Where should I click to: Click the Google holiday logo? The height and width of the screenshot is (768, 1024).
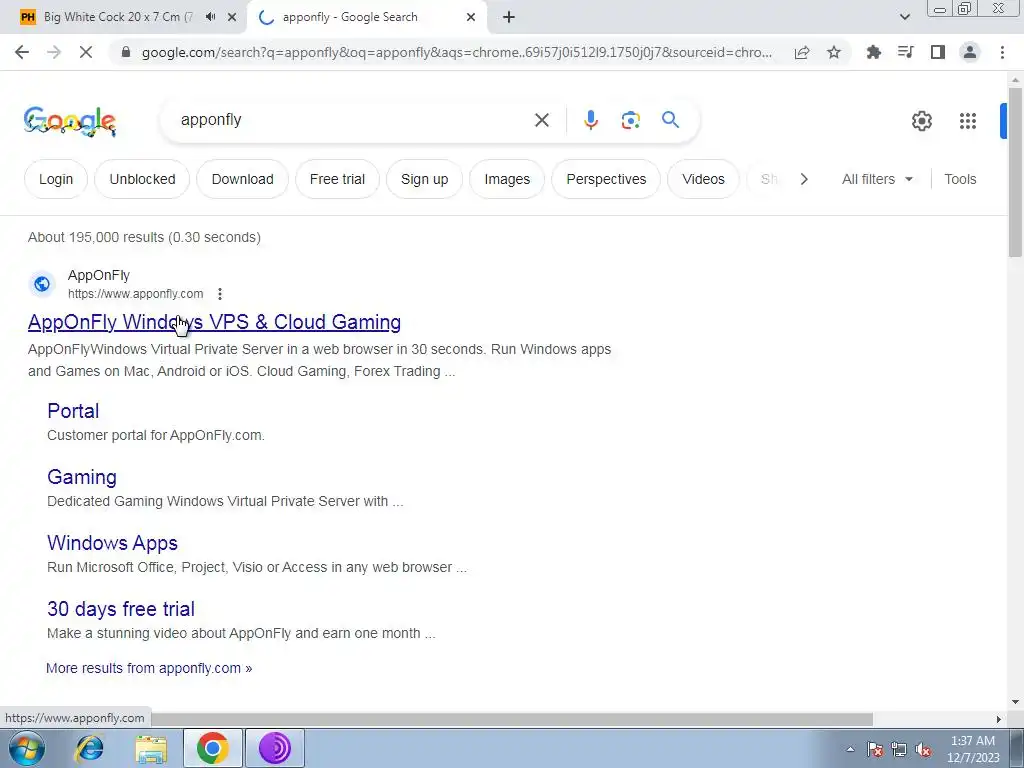click(69, 121)
